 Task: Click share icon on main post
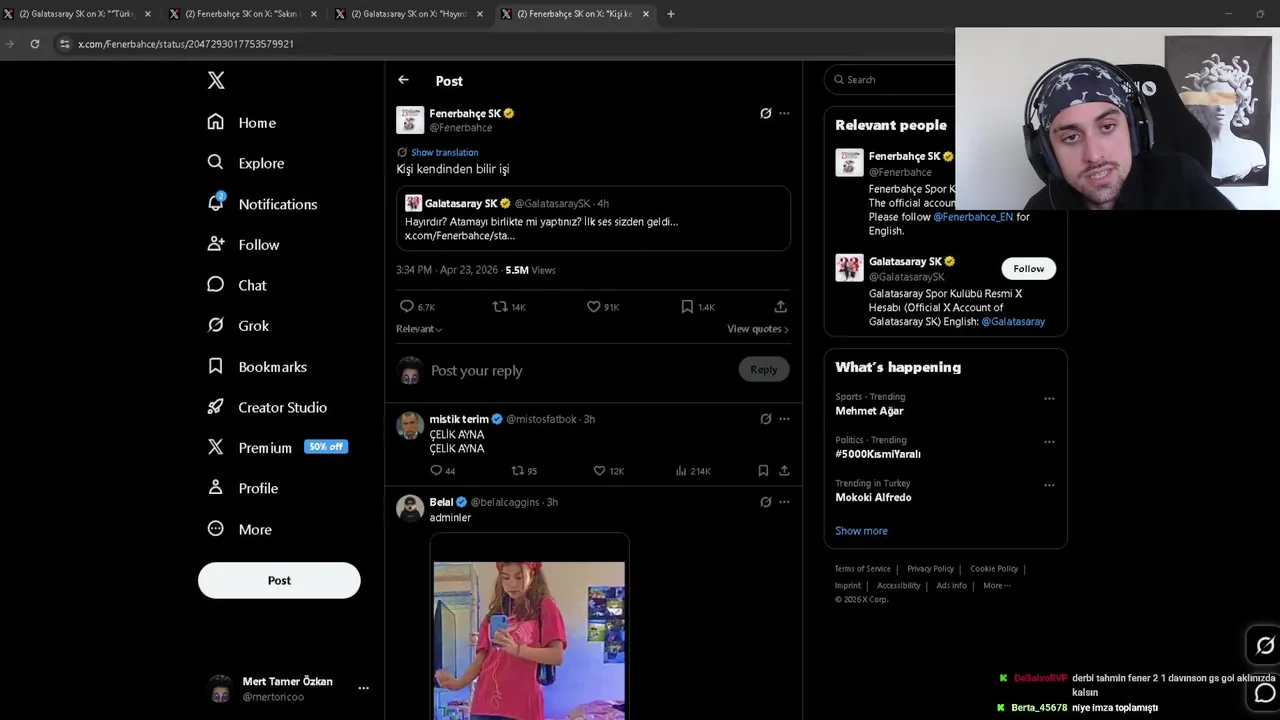pyautogui.click(x=781, y=307)
